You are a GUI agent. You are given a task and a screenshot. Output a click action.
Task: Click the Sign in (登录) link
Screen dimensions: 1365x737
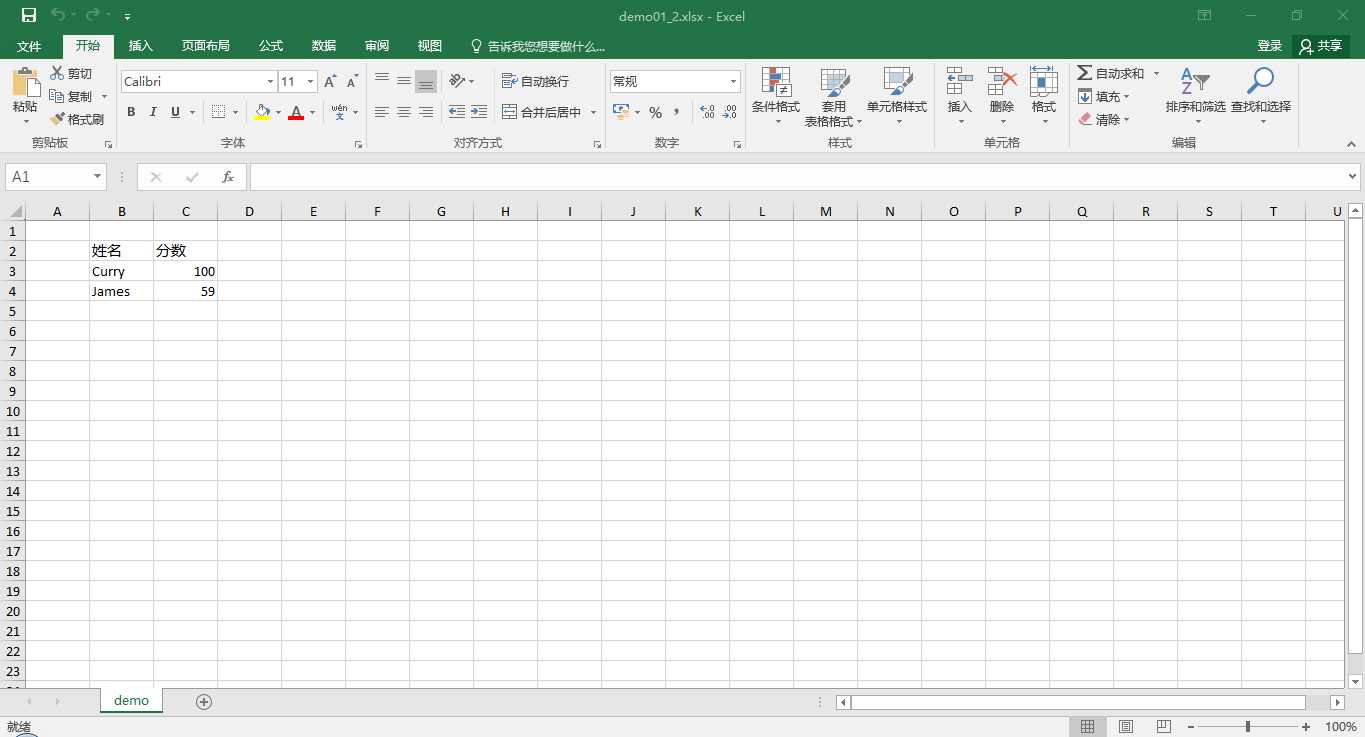click(1270, 46)
